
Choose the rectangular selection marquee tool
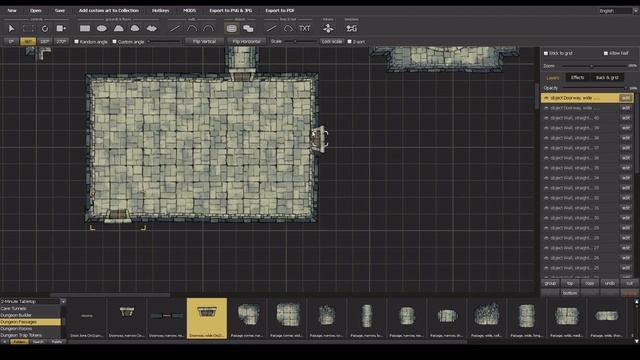click(x=28, y=28)
